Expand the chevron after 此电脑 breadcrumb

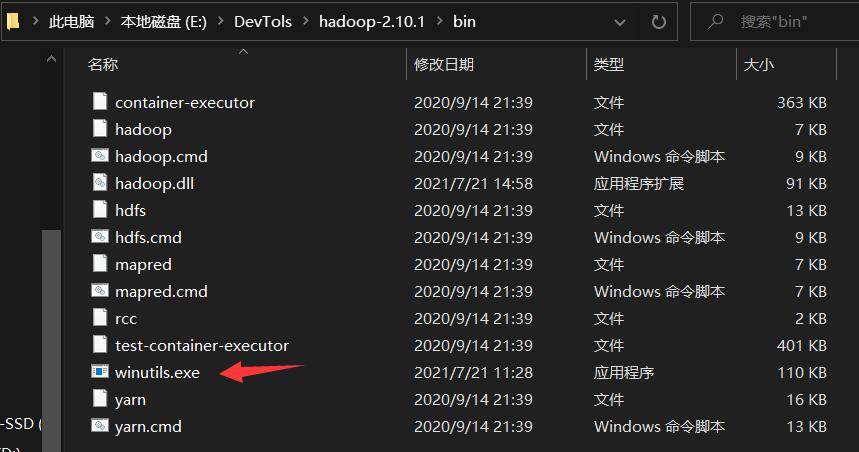[x=108, y=21]
